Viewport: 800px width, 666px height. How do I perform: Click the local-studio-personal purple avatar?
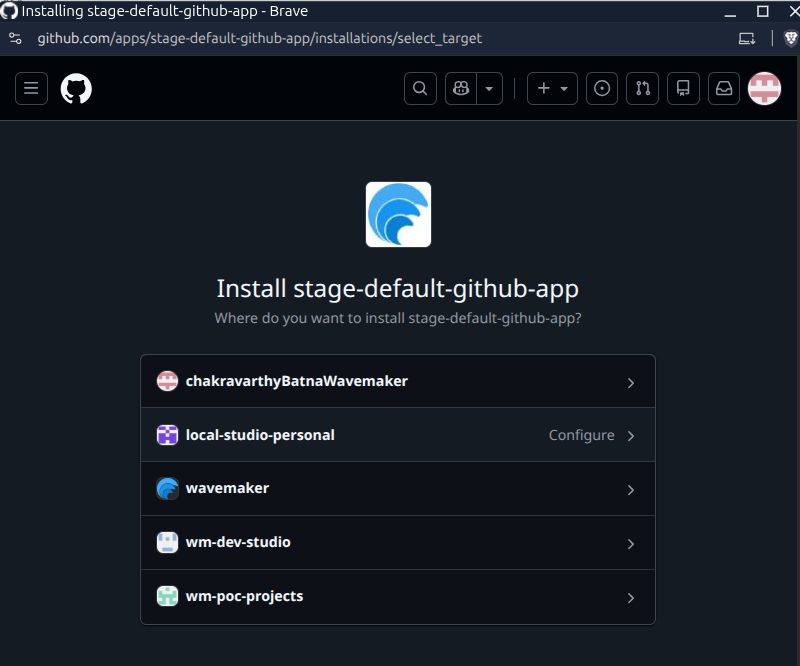167,435
